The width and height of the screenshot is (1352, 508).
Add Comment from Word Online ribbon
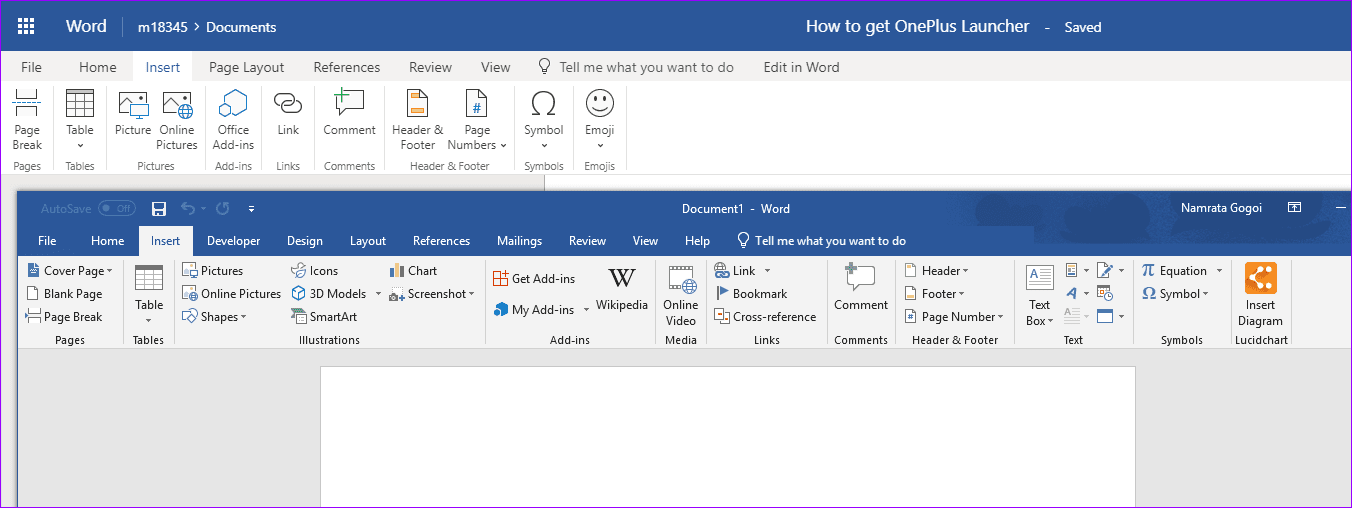pyautogui.click(x=349, y=113)
